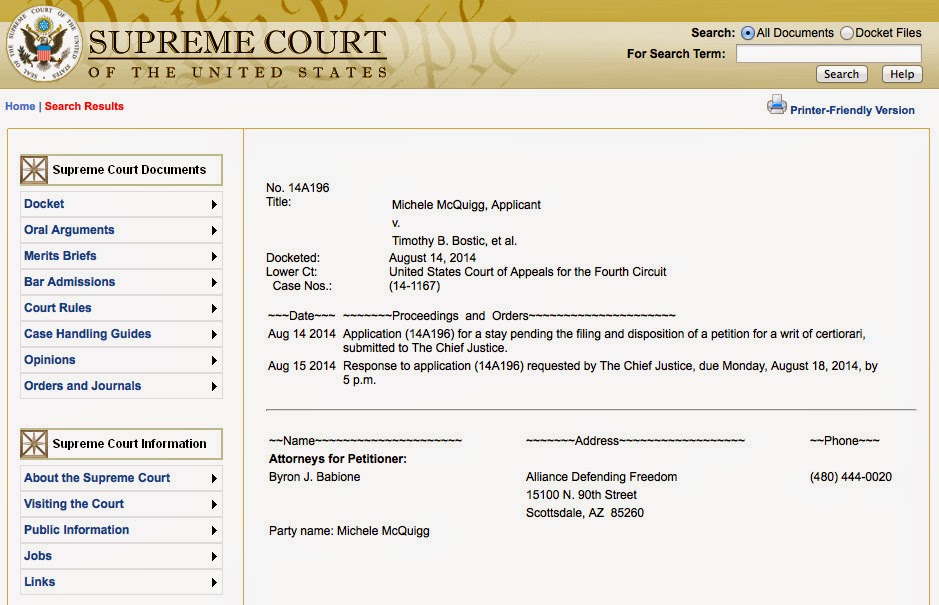Click the Supreme Court Documents header icon
The image size is (939, 605).
[x=34, y=170]
